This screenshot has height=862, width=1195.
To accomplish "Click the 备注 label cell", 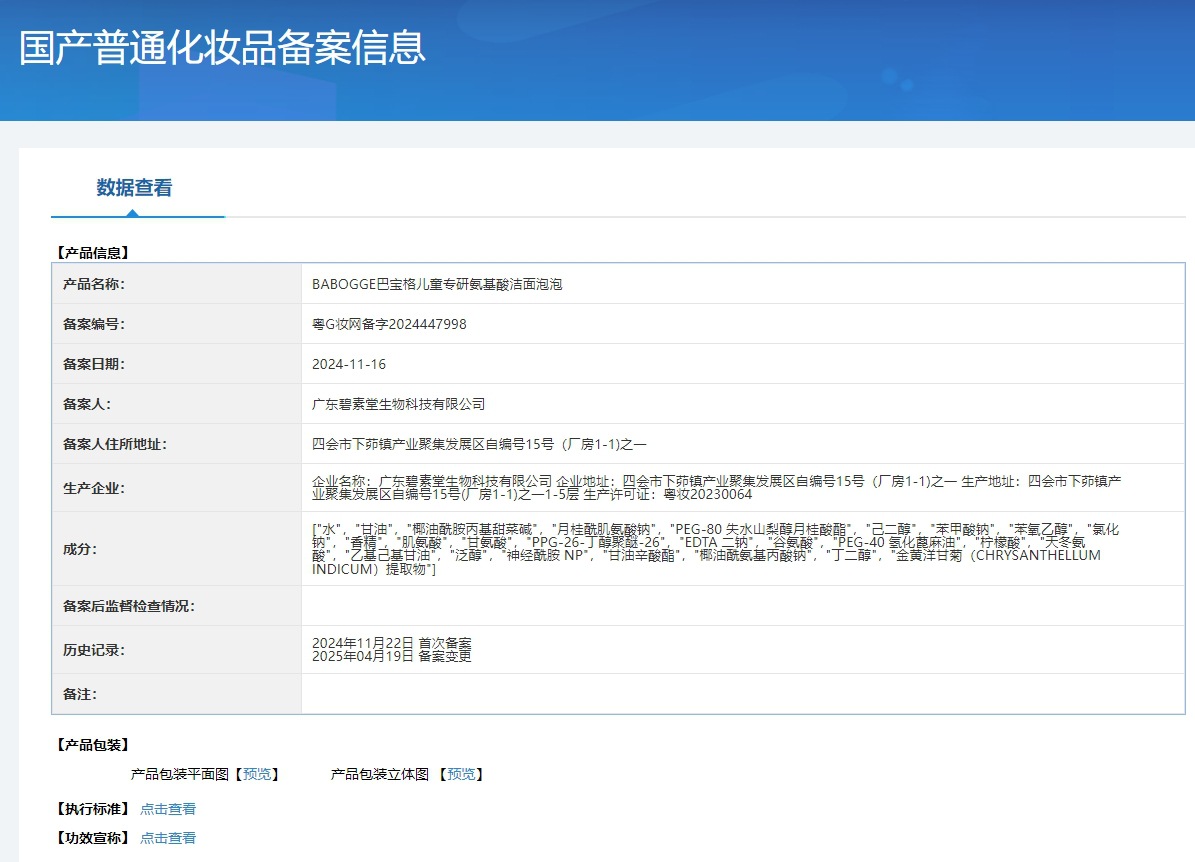I will coord(177,694).
